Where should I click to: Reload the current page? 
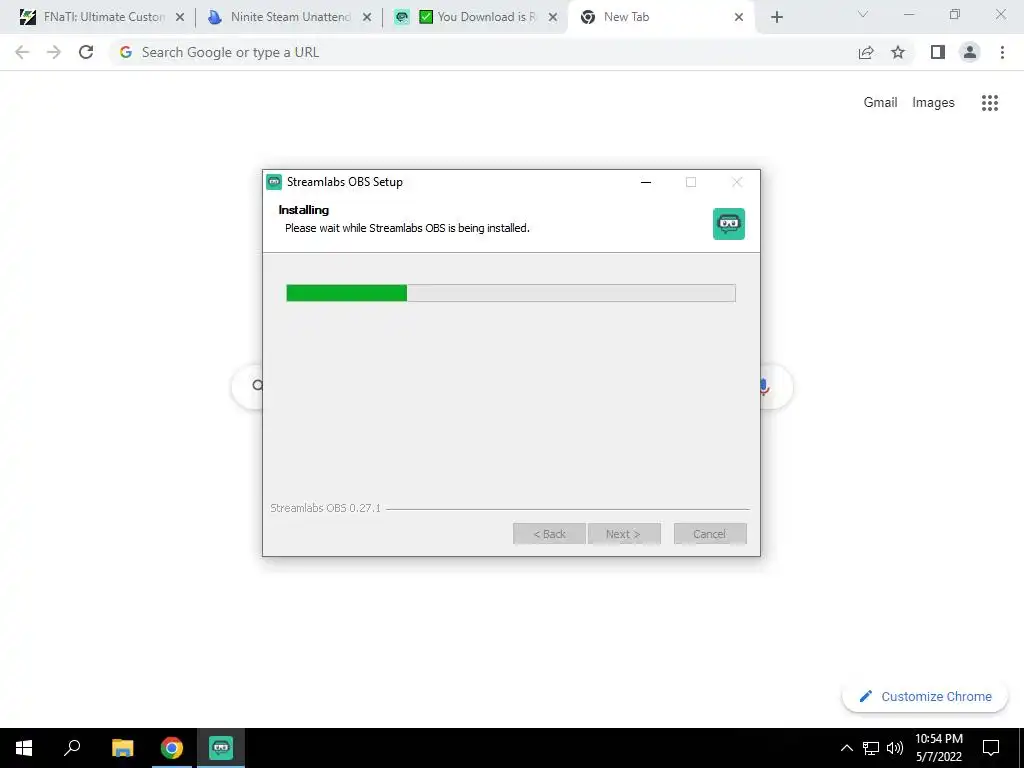coord(86,52)
